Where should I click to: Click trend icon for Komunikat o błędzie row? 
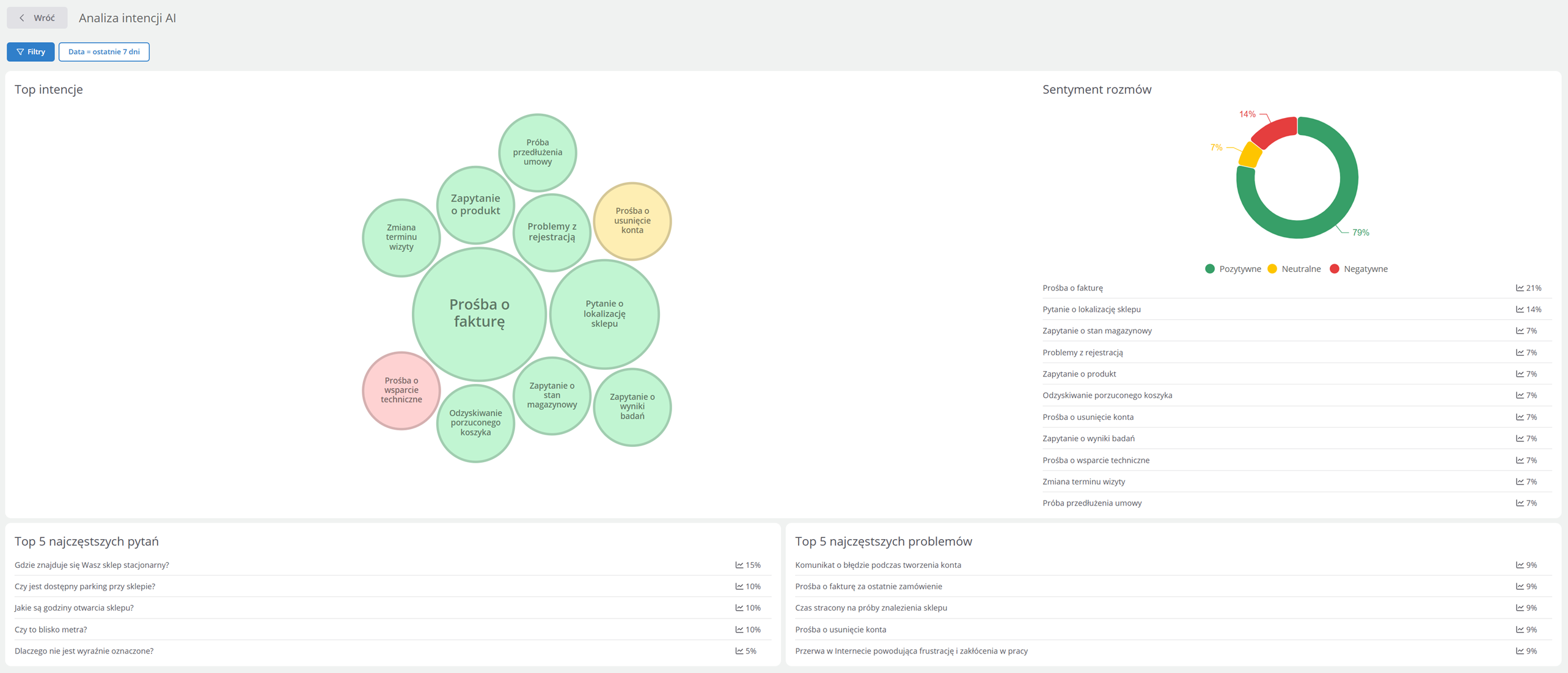[x=1519, y=565]
